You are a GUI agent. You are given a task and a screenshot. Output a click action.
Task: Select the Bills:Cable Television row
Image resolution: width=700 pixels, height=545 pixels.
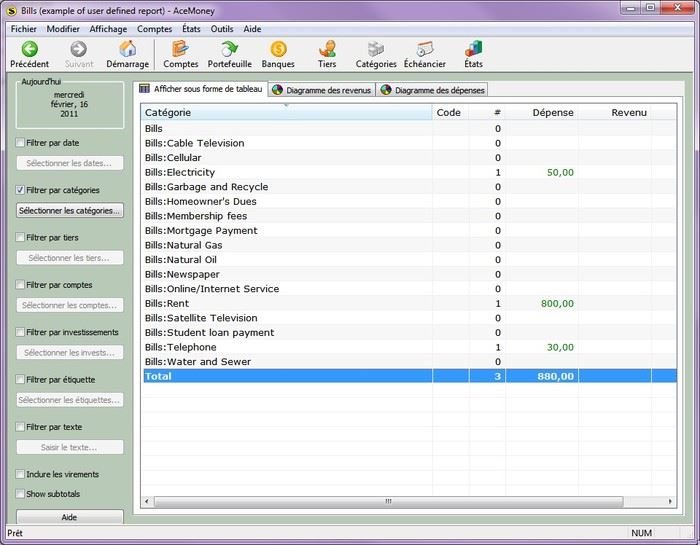coord(408,143)
